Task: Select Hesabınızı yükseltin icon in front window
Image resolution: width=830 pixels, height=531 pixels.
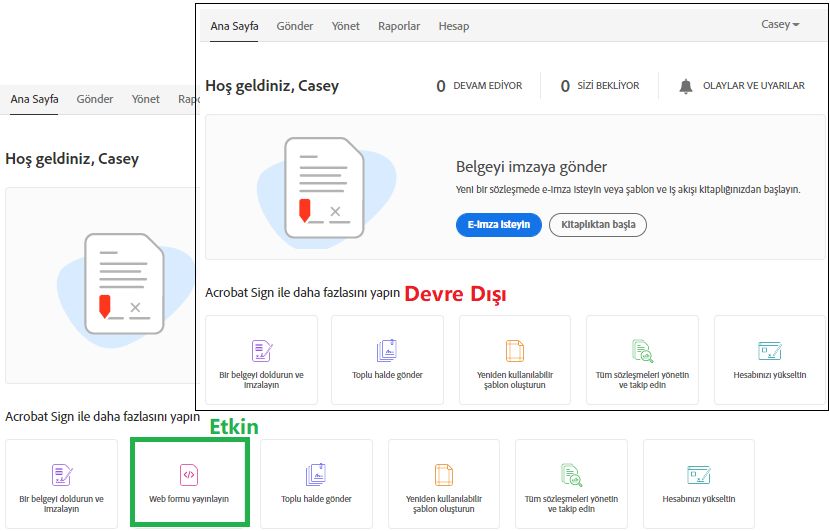Action: [770, 350]
